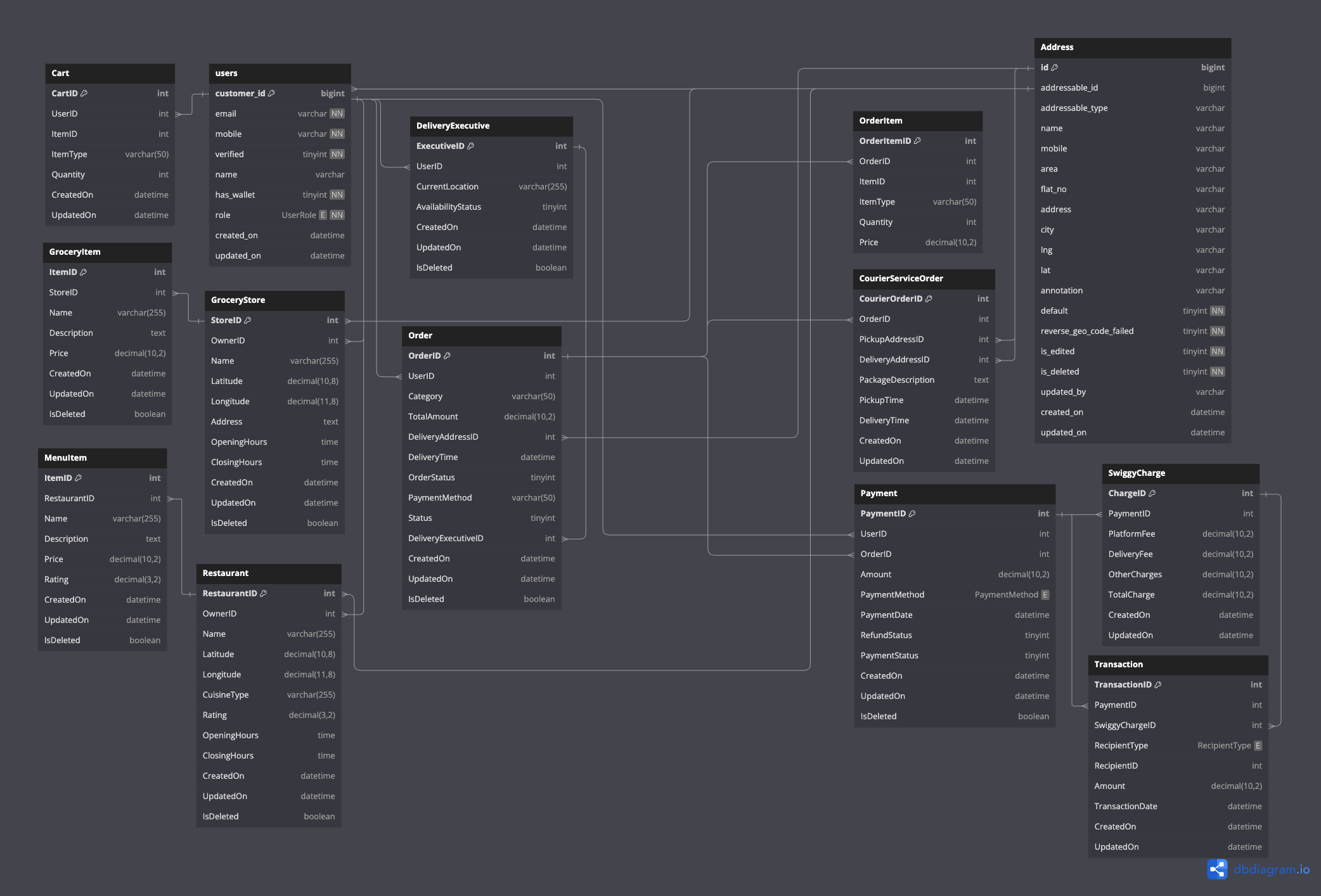Image resolution: width=1321 pixels, height=896 pixels.
Task: Click the PaymentMethod enum badge in Payment
Action: (1045, 594)
